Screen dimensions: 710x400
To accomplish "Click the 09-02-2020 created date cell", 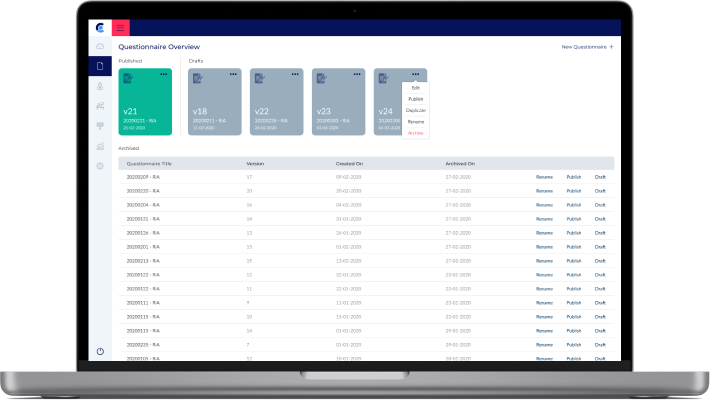I will point(348,177).
